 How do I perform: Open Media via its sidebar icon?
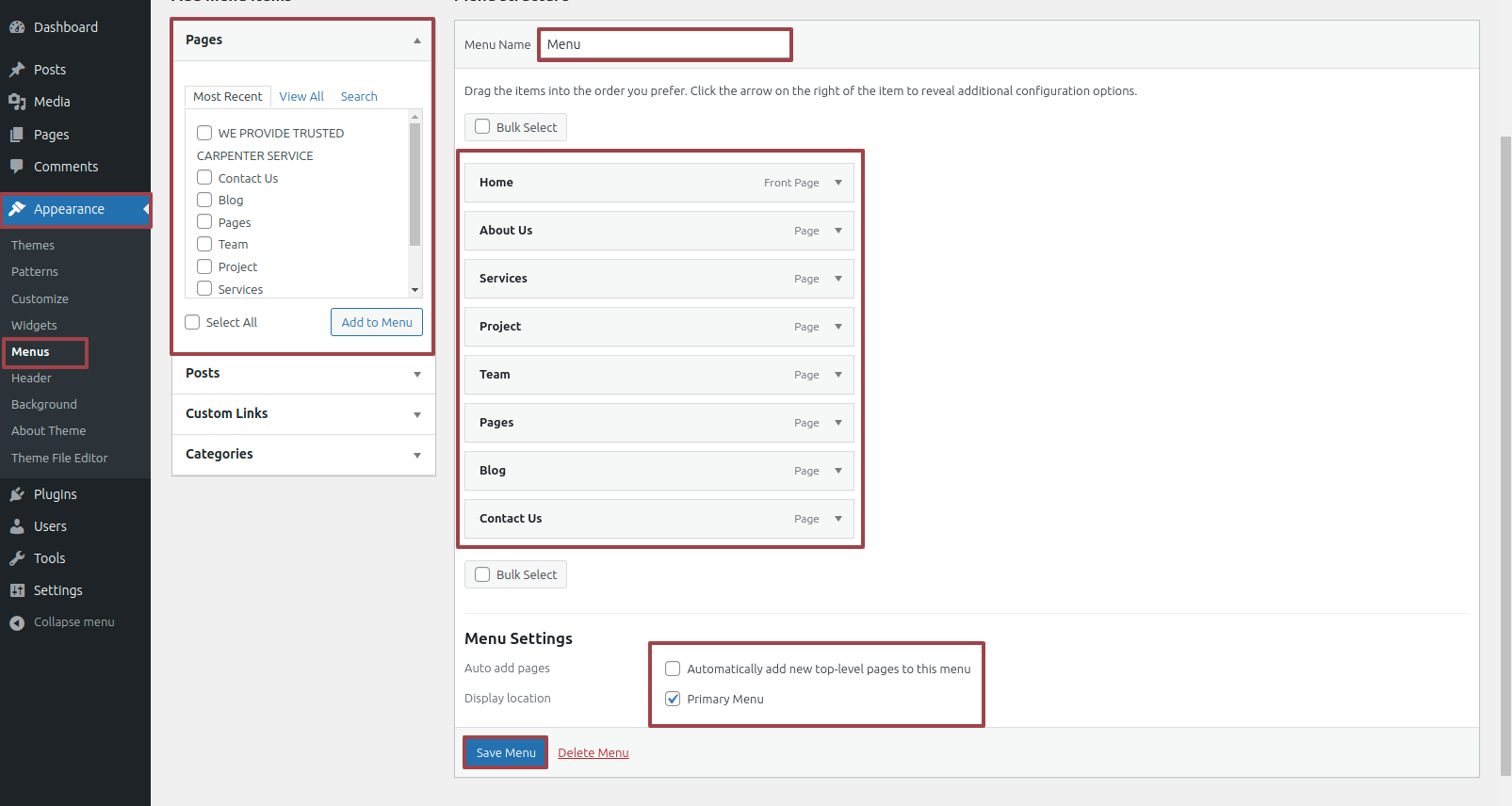[17, 102]
